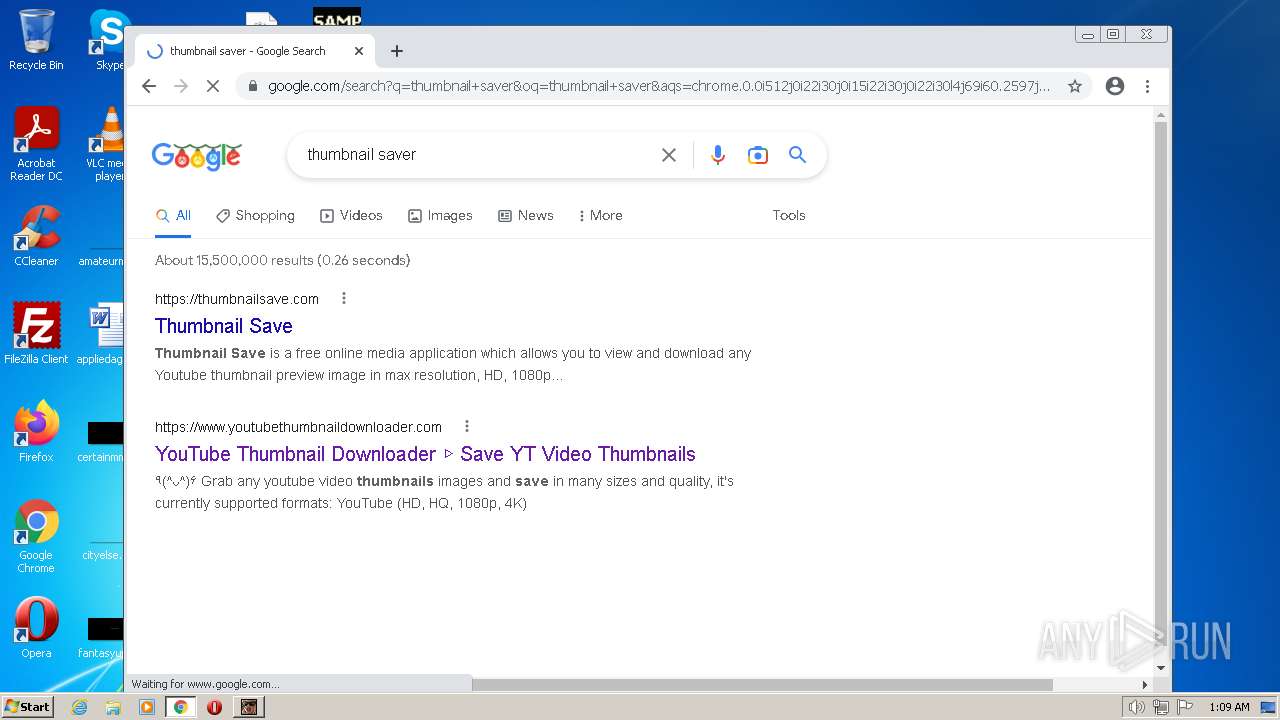This screenshot has width=1280, height=720.
Task: Open Windows Media Player from the taskbar
Action: (x=147, y=707)
